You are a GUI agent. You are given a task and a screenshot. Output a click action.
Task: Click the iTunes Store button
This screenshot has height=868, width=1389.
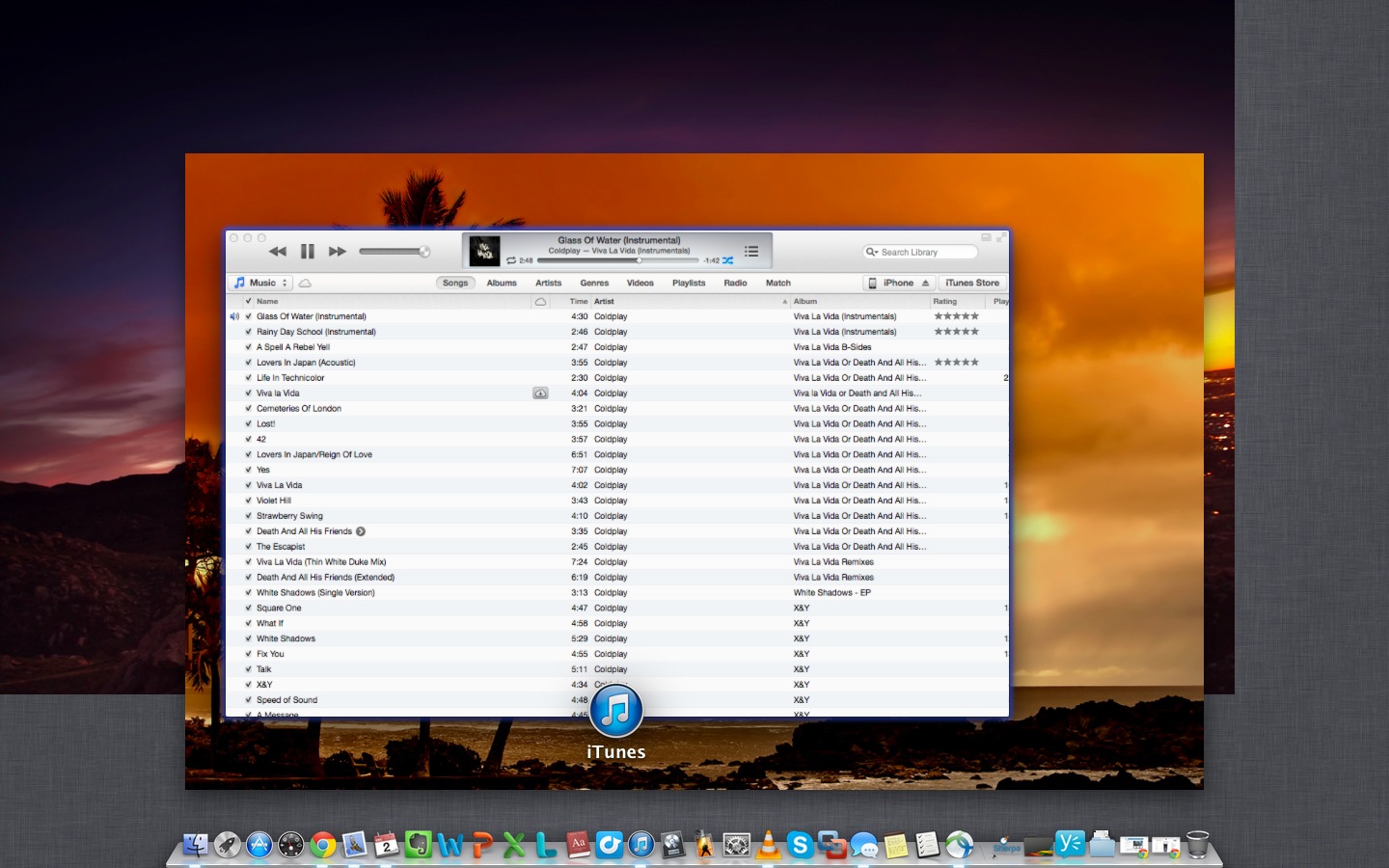tap(972, 284)
